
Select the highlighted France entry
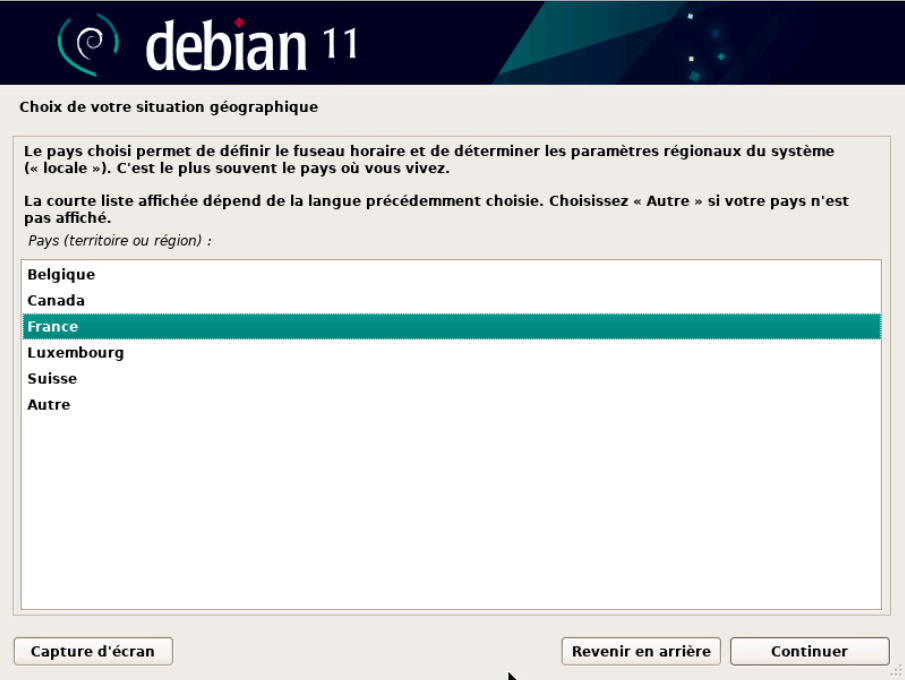coord(53,326)
